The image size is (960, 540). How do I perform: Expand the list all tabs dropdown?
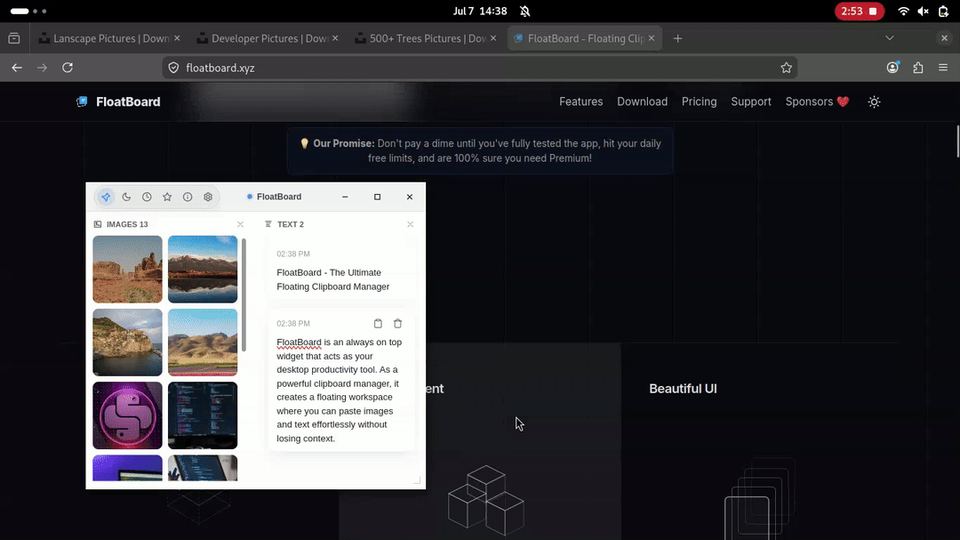pyautogui.click(x=890, y=38)
